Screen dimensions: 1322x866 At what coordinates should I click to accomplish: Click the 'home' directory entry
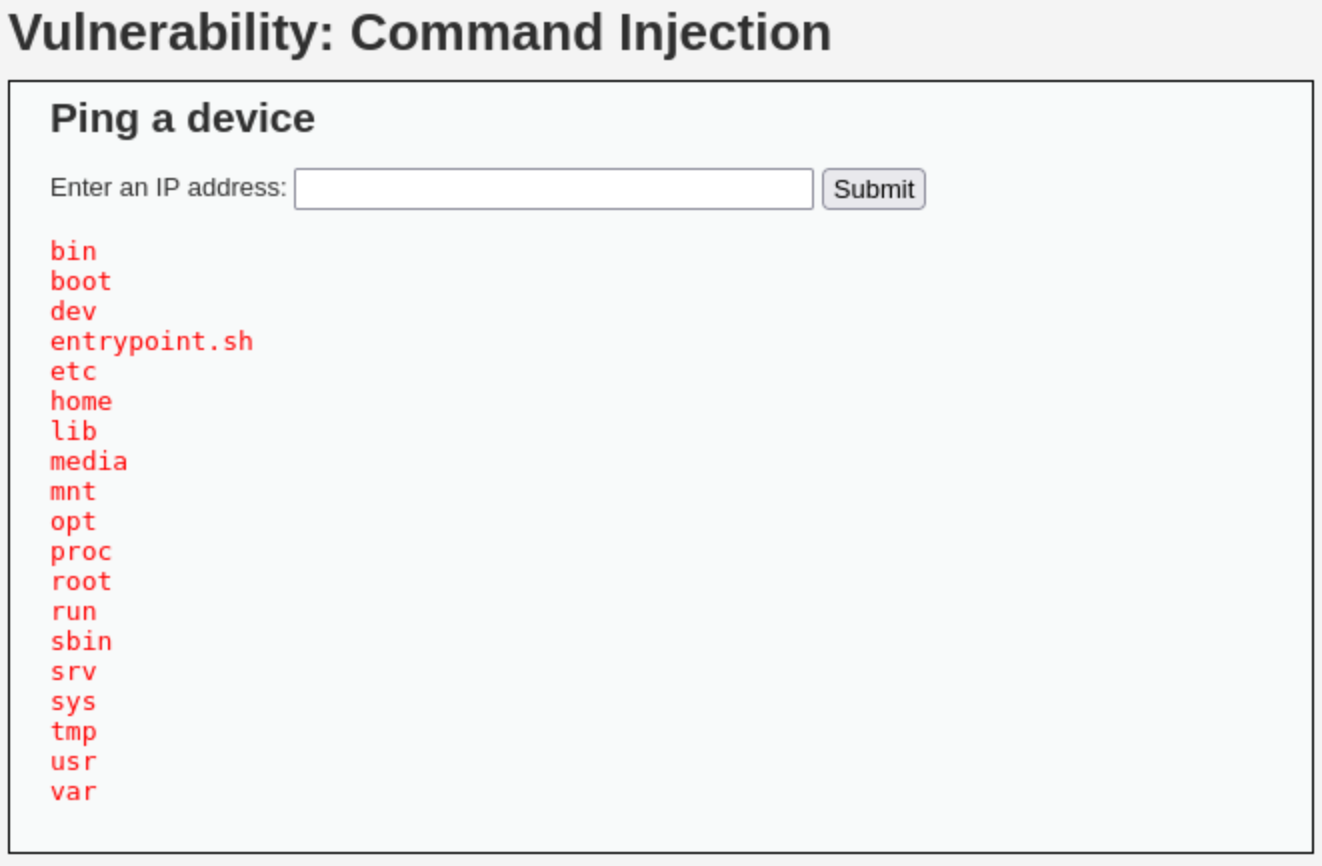point(81,401)
